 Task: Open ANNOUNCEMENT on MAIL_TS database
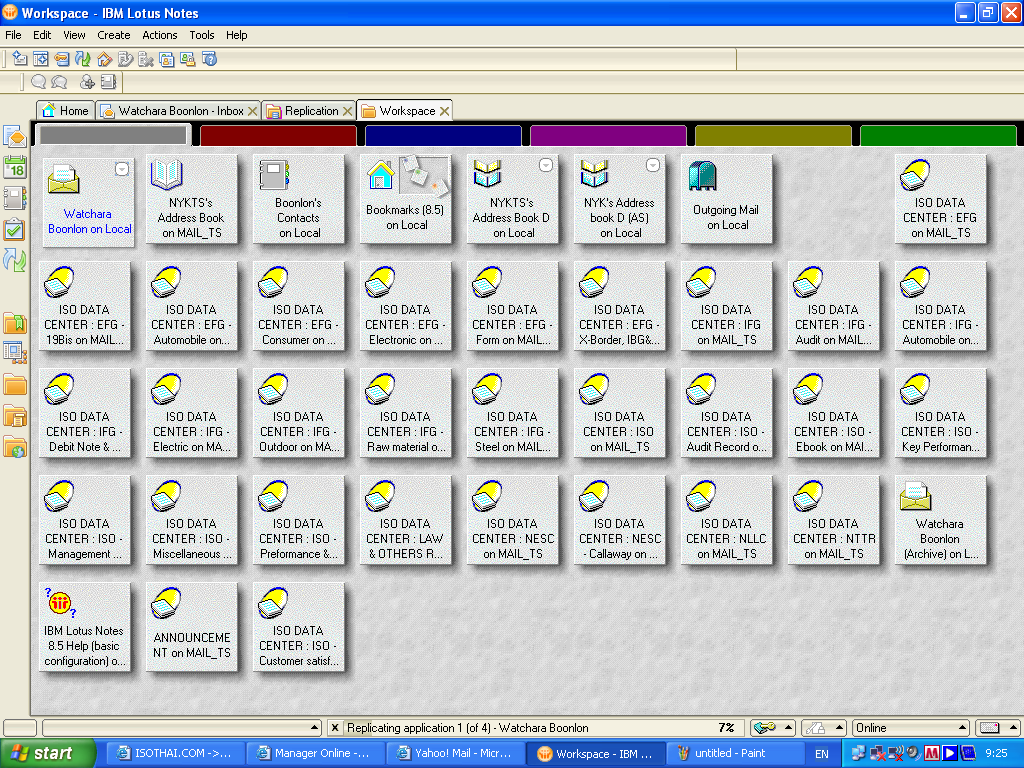click(x=191, y=628)
